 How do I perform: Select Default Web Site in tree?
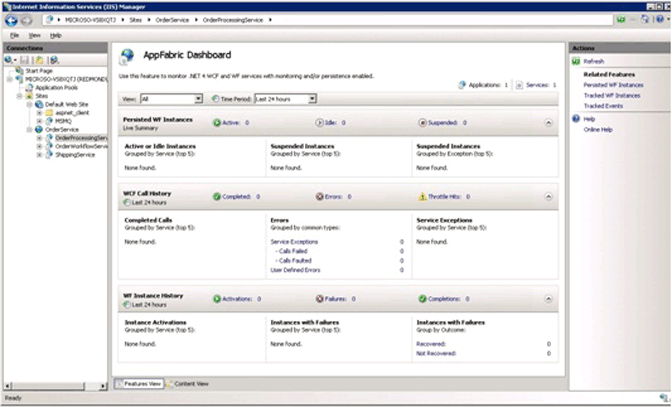(x=66, y=104)
